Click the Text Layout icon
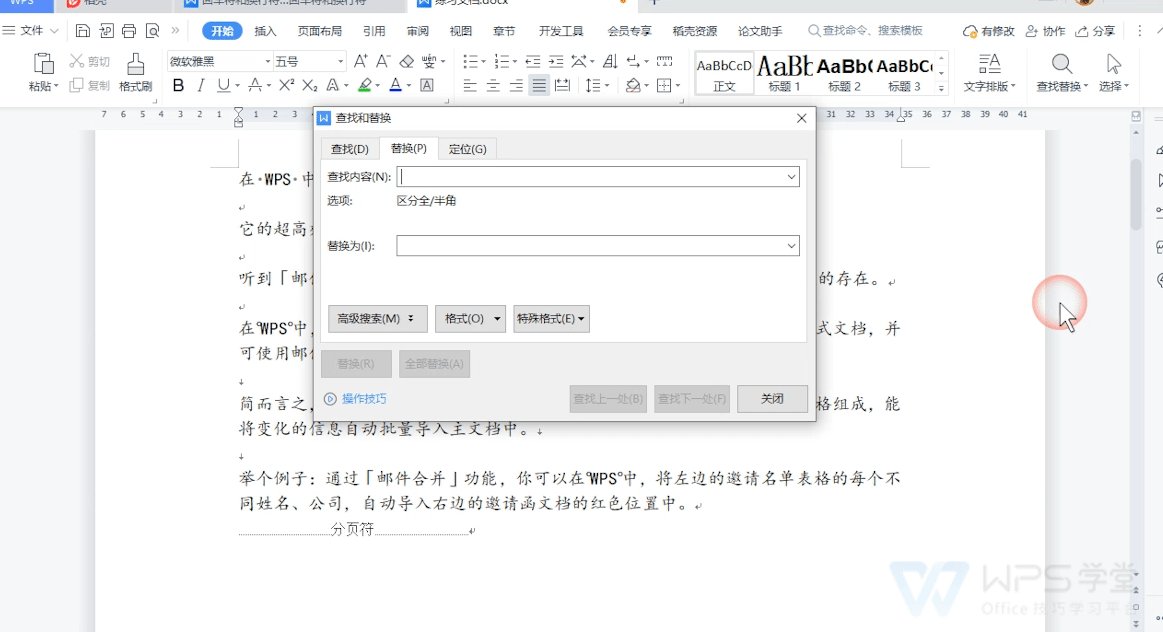The image size is (1163, 632). [x=989, y=64]
